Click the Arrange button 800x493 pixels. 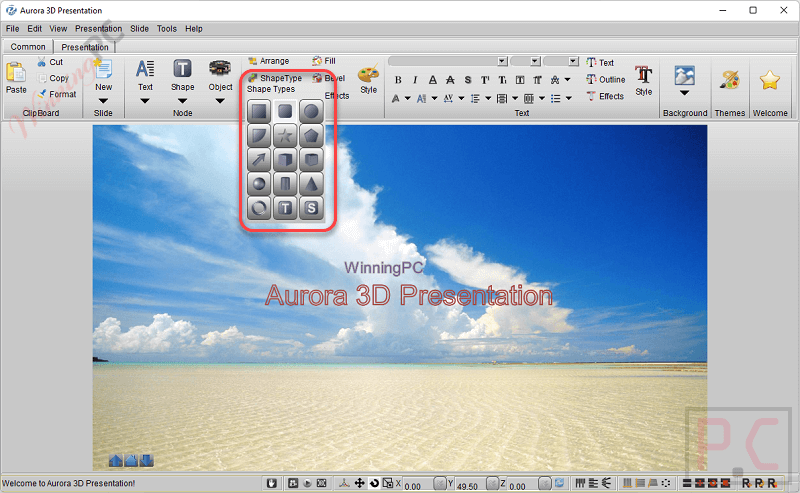[269, 61]
